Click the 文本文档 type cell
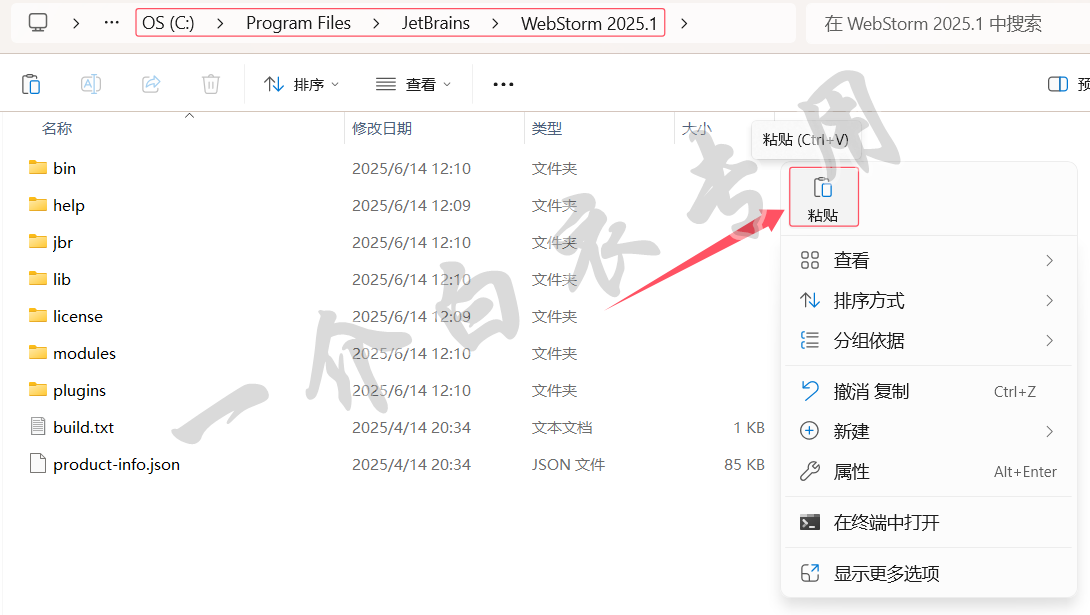Screen dimensions: 1090x615 (x=562, y=427)
